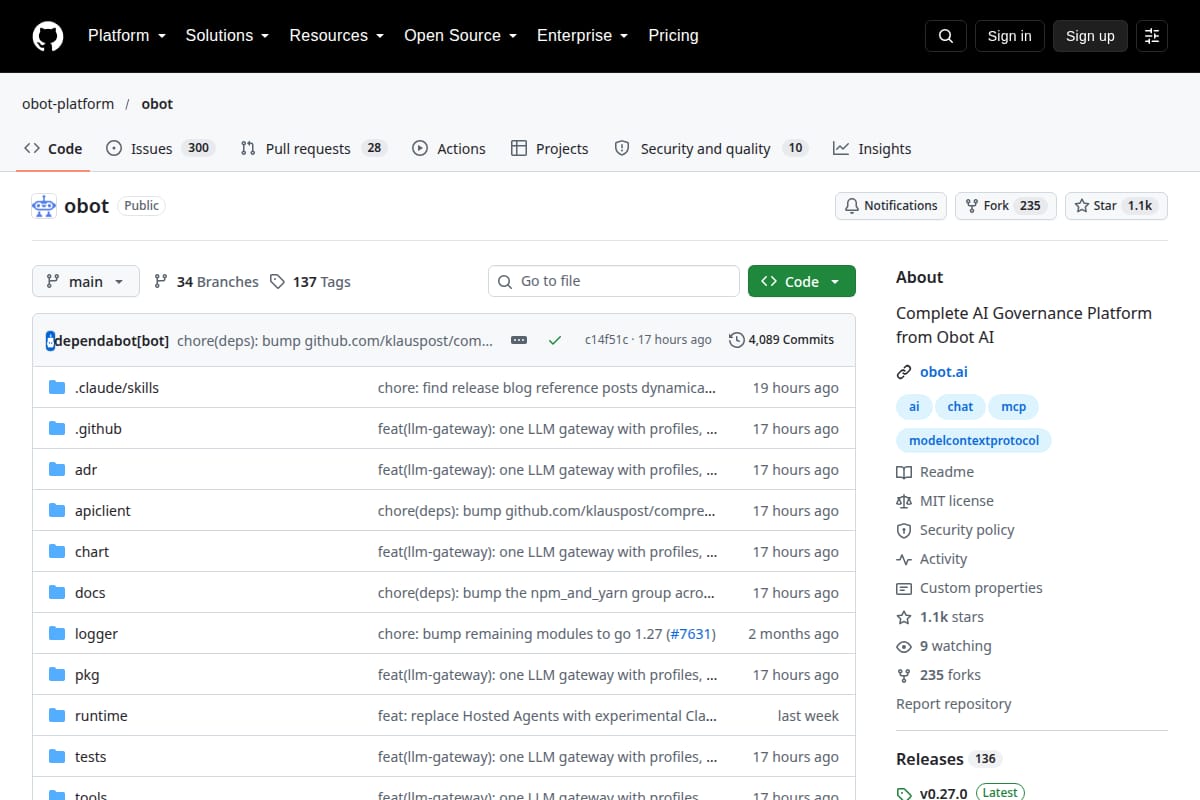The height and width of the screenshot is (800, 1200).
Task: Open appearance settings icon beside Sign up
Action: tap(1152, 36)
